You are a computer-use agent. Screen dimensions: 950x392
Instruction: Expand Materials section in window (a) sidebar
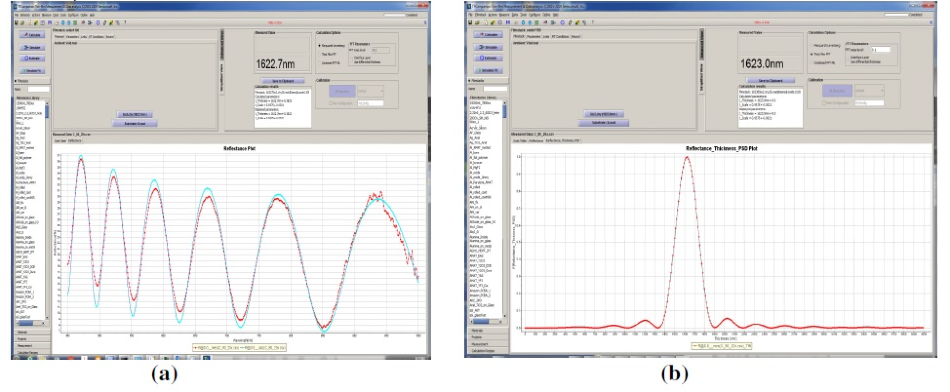click(x=32, y=332)
